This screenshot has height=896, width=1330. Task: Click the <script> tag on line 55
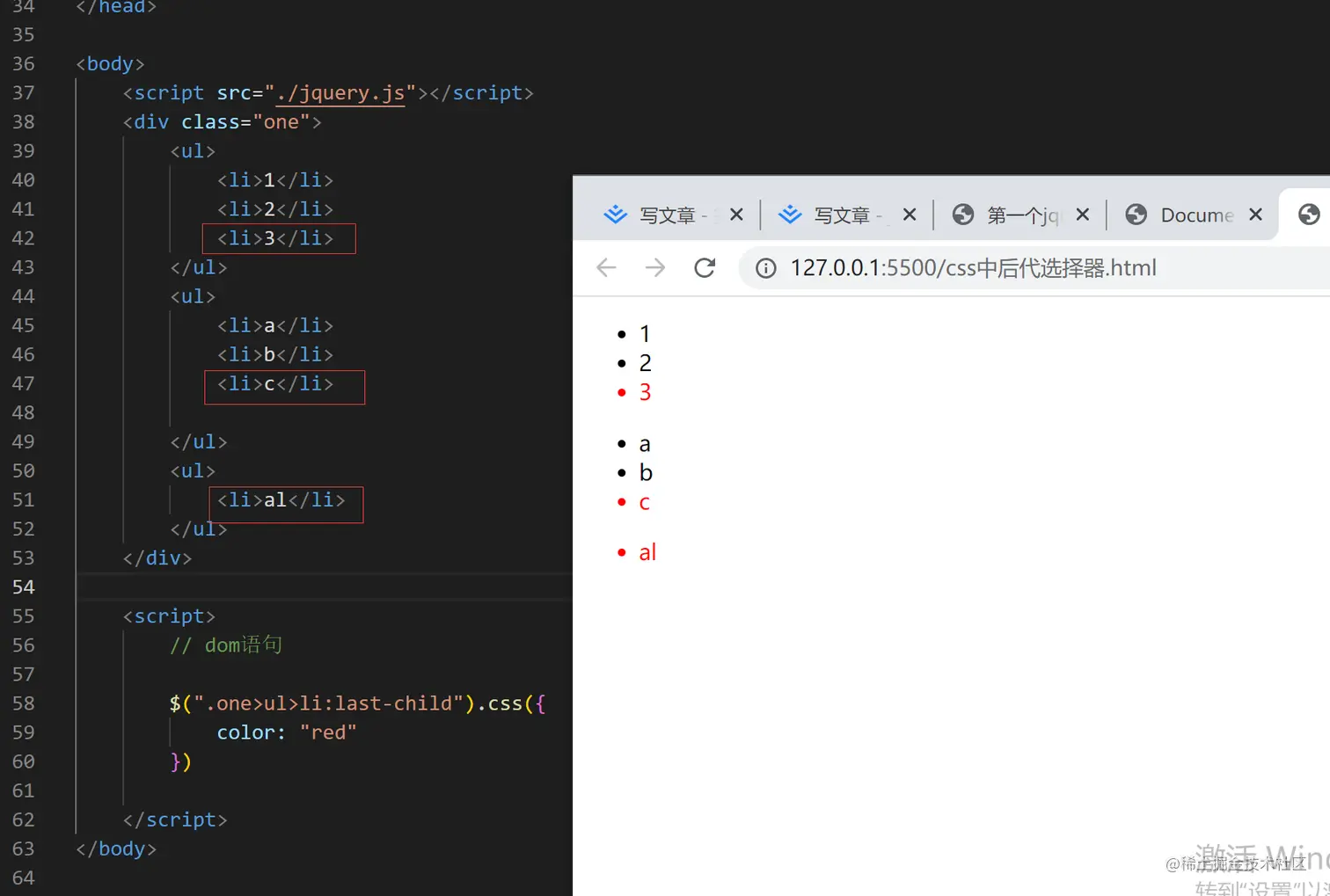point(169,616)
